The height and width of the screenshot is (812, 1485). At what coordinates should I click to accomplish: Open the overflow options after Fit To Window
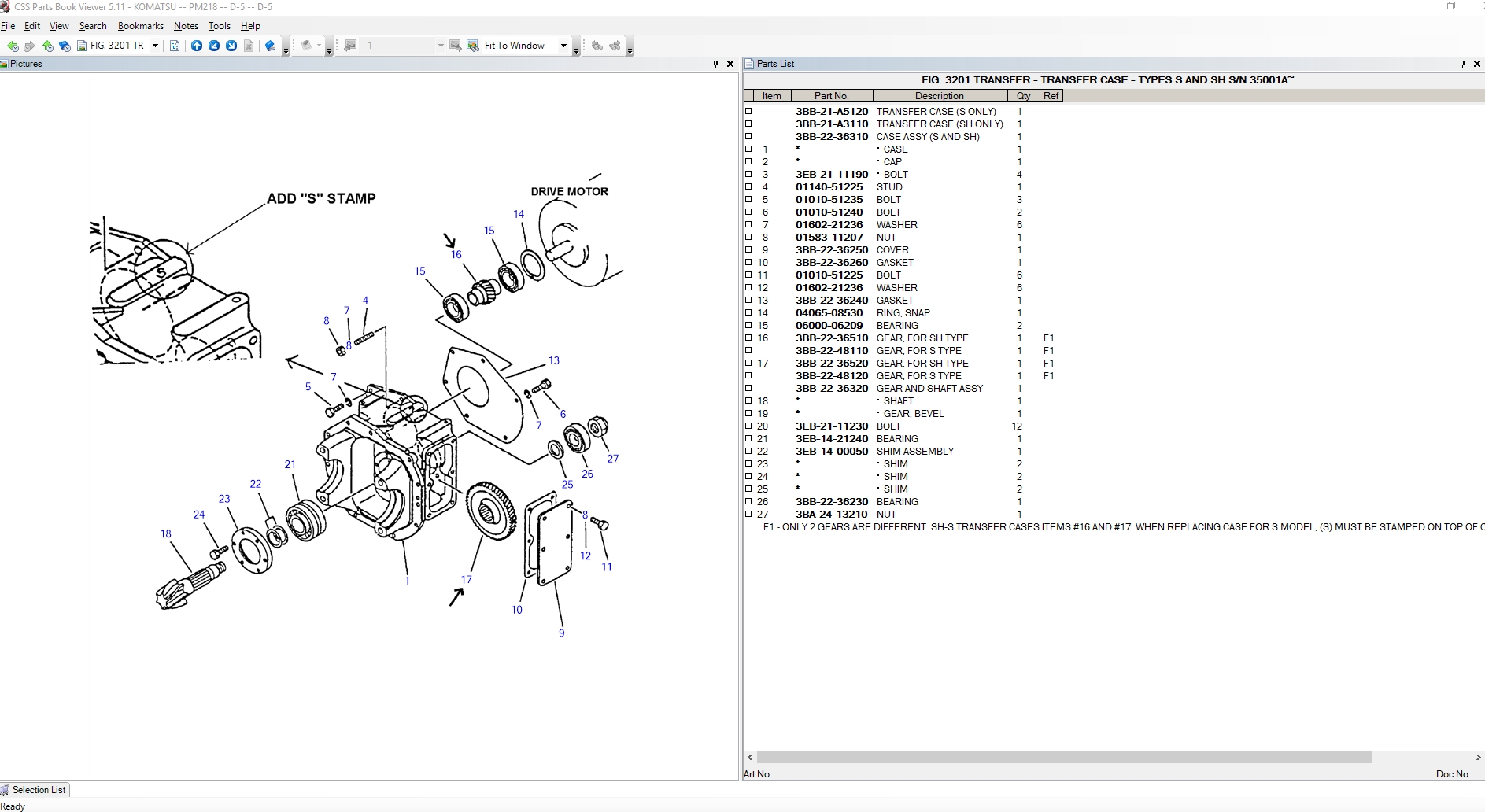click(576, 48)
